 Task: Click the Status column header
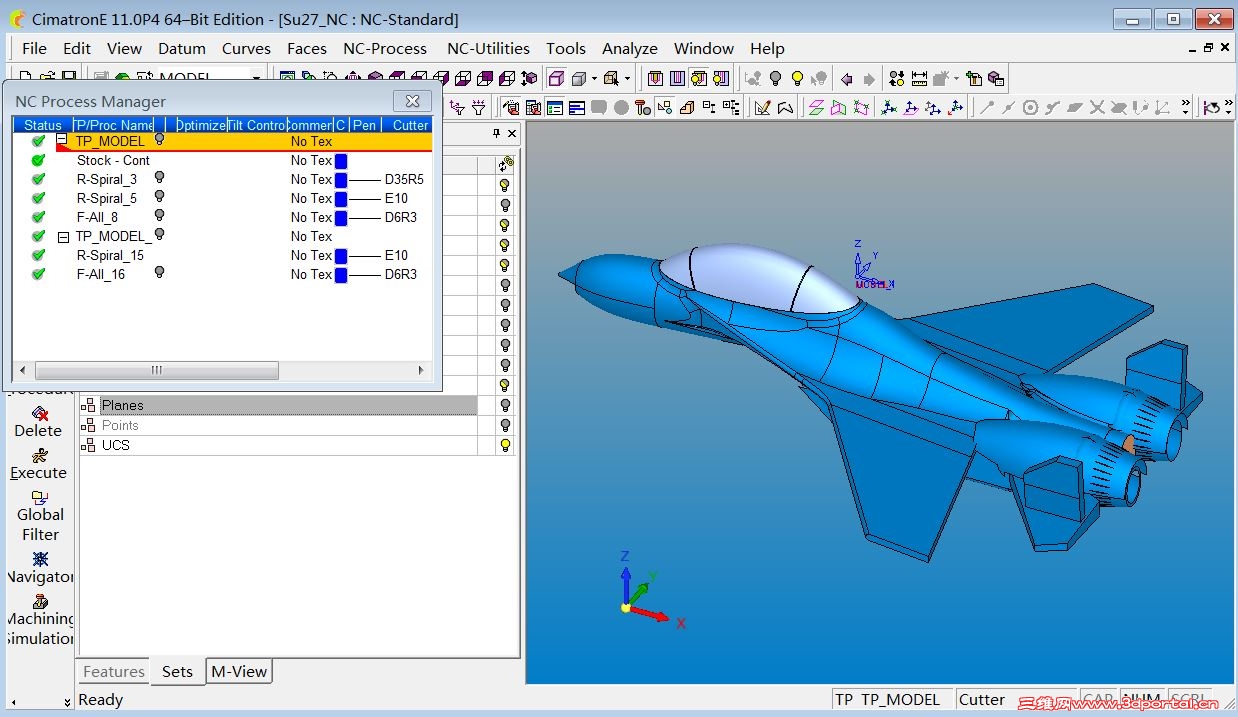tap(42, 125)
